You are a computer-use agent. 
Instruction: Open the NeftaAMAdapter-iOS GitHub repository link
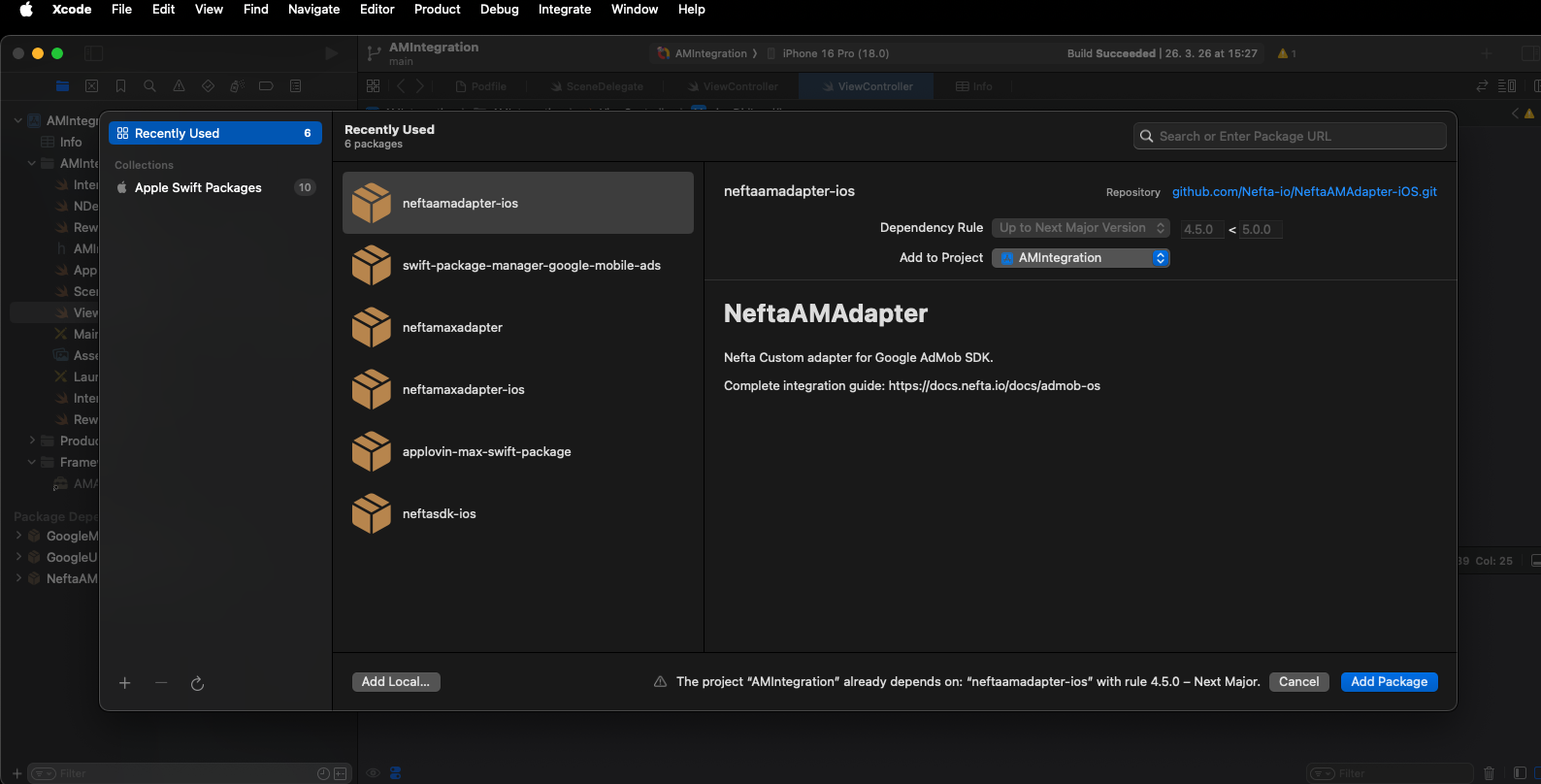[1304, 191]
